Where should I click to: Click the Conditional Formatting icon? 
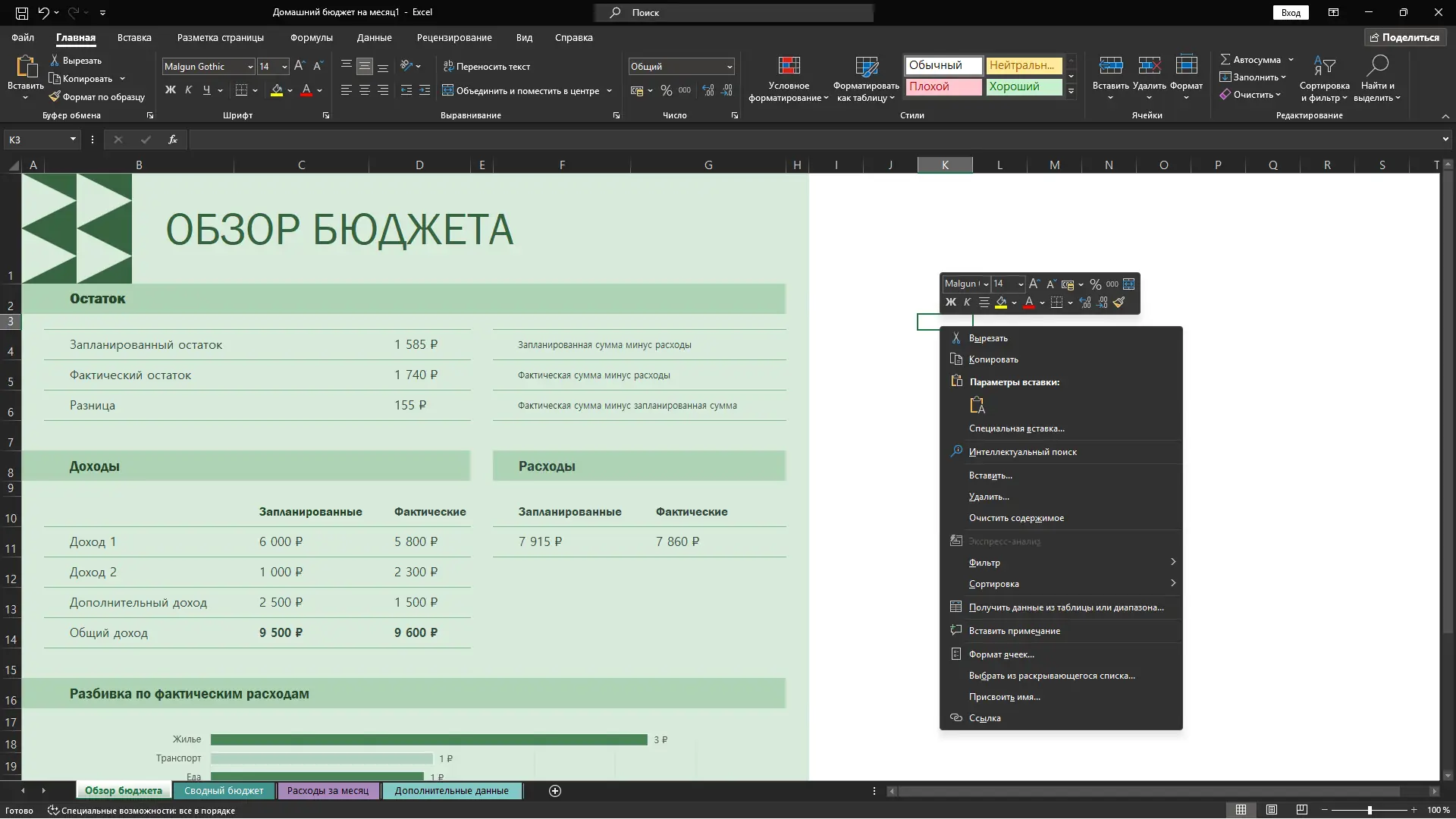tap(789, 67)
